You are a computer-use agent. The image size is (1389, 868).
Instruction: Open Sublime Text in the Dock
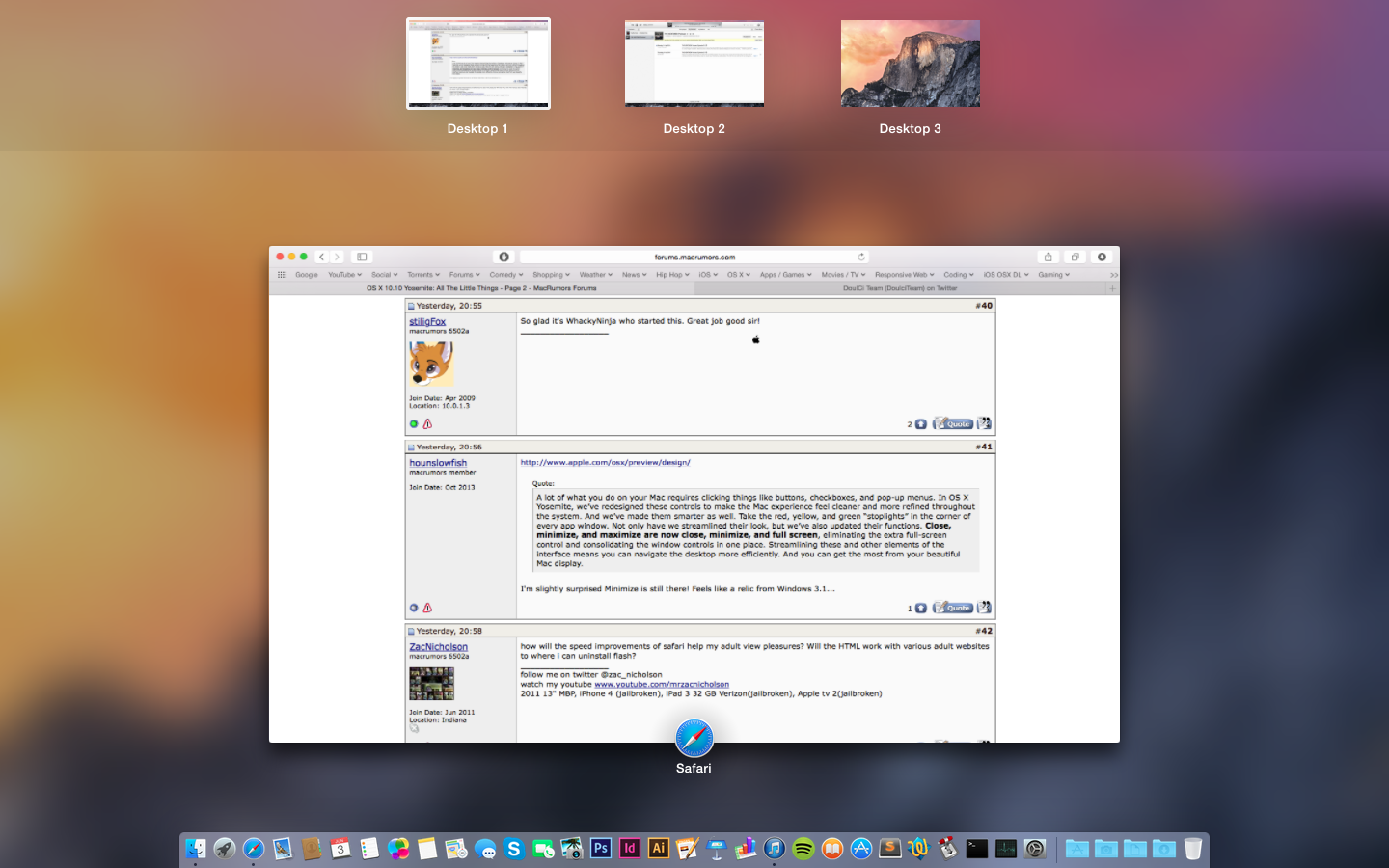coord(890,849)
